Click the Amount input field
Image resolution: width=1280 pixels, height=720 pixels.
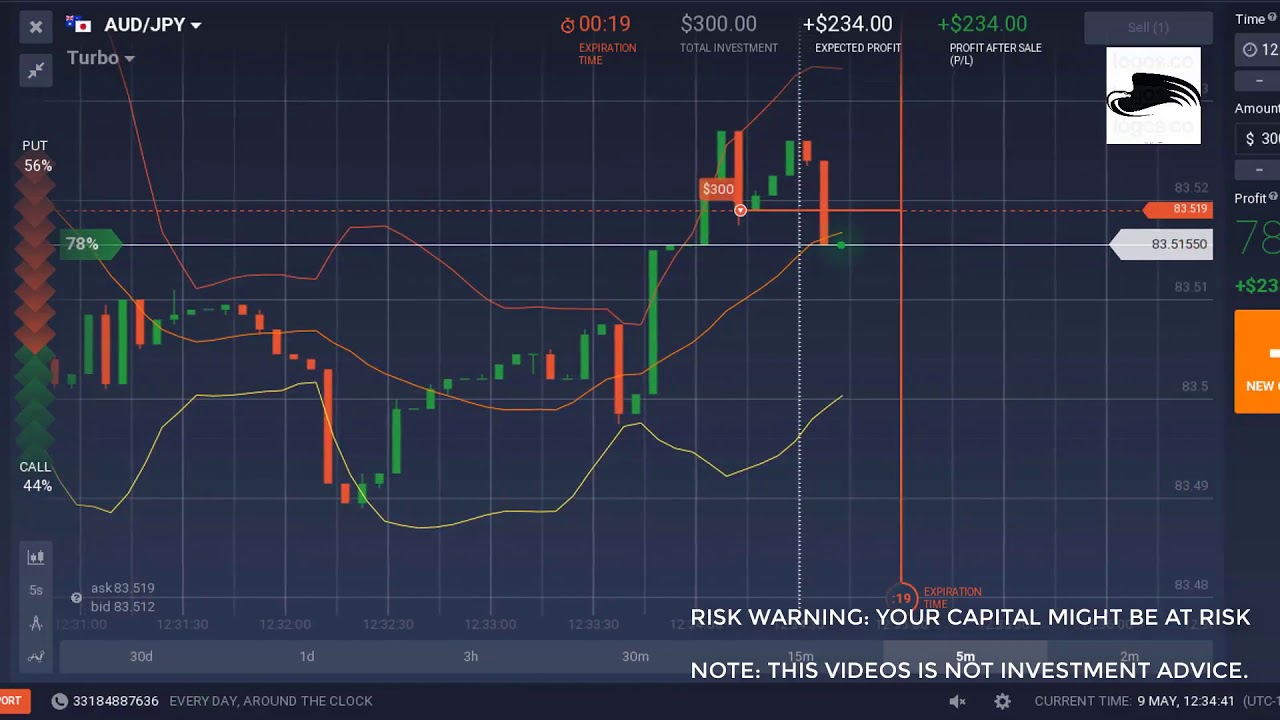coord(1258,139)
